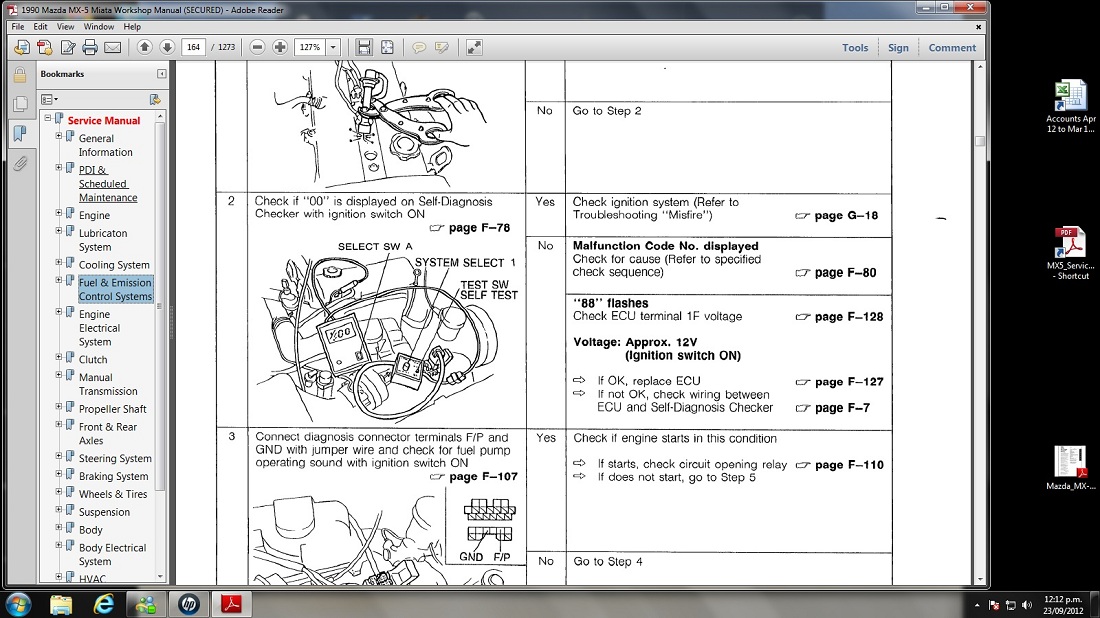
Task: Go to next page with down arrow
Action: 167,47
